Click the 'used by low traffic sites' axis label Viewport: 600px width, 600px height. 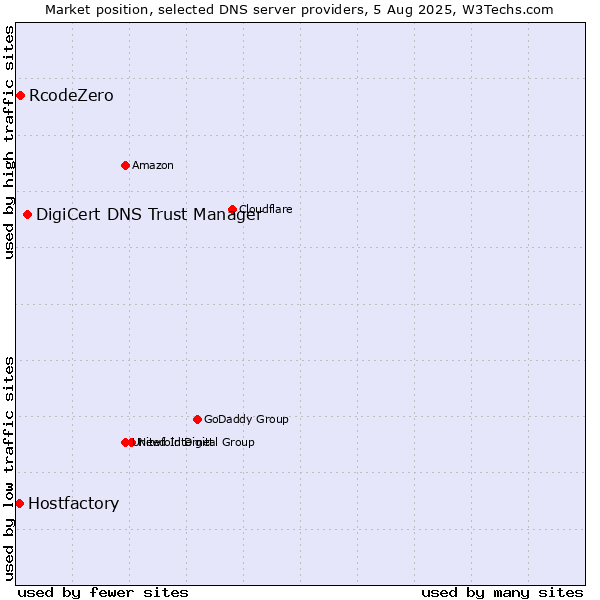pos(8,469)
